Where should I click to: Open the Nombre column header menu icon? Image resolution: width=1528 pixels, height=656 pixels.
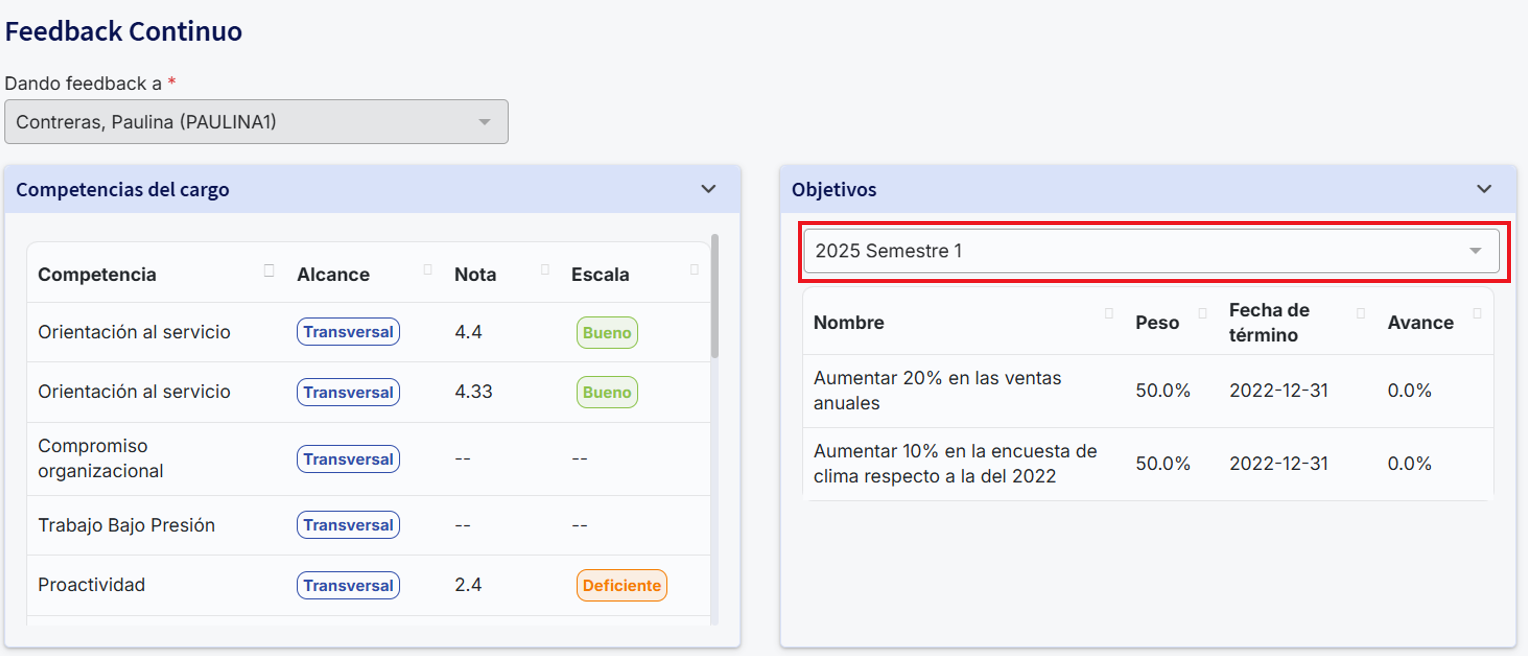(1109, 314)
